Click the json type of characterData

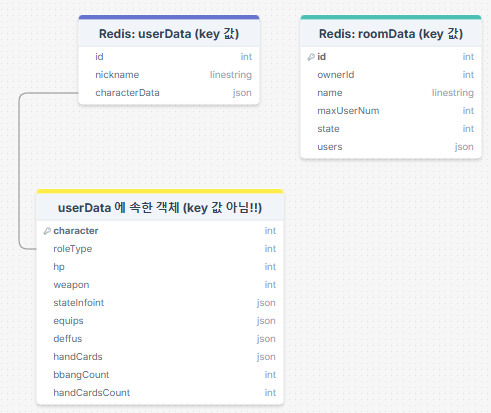(242, 93)
